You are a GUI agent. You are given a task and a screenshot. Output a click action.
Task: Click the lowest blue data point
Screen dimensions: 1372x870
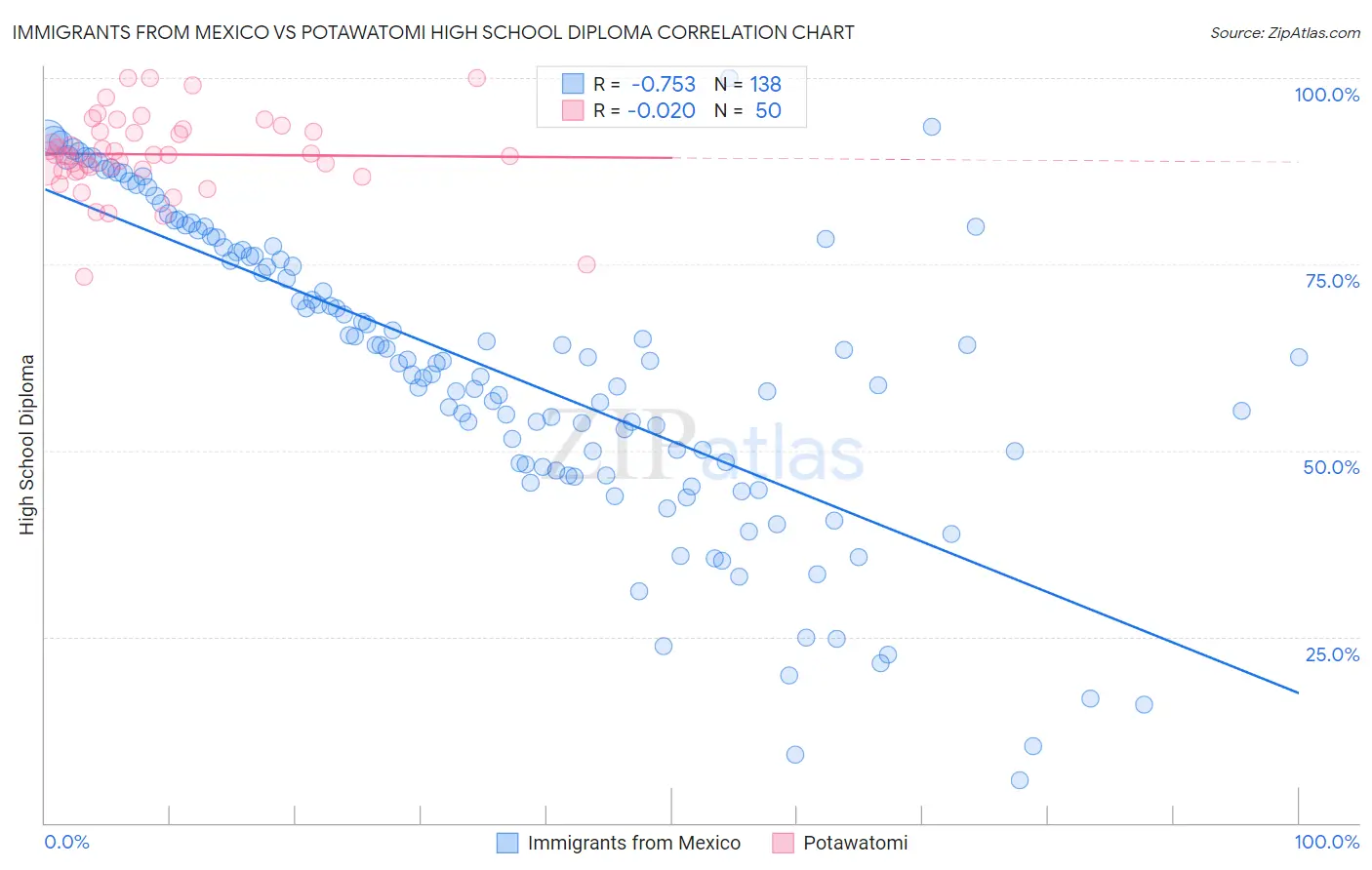(x=1020, y=780)
